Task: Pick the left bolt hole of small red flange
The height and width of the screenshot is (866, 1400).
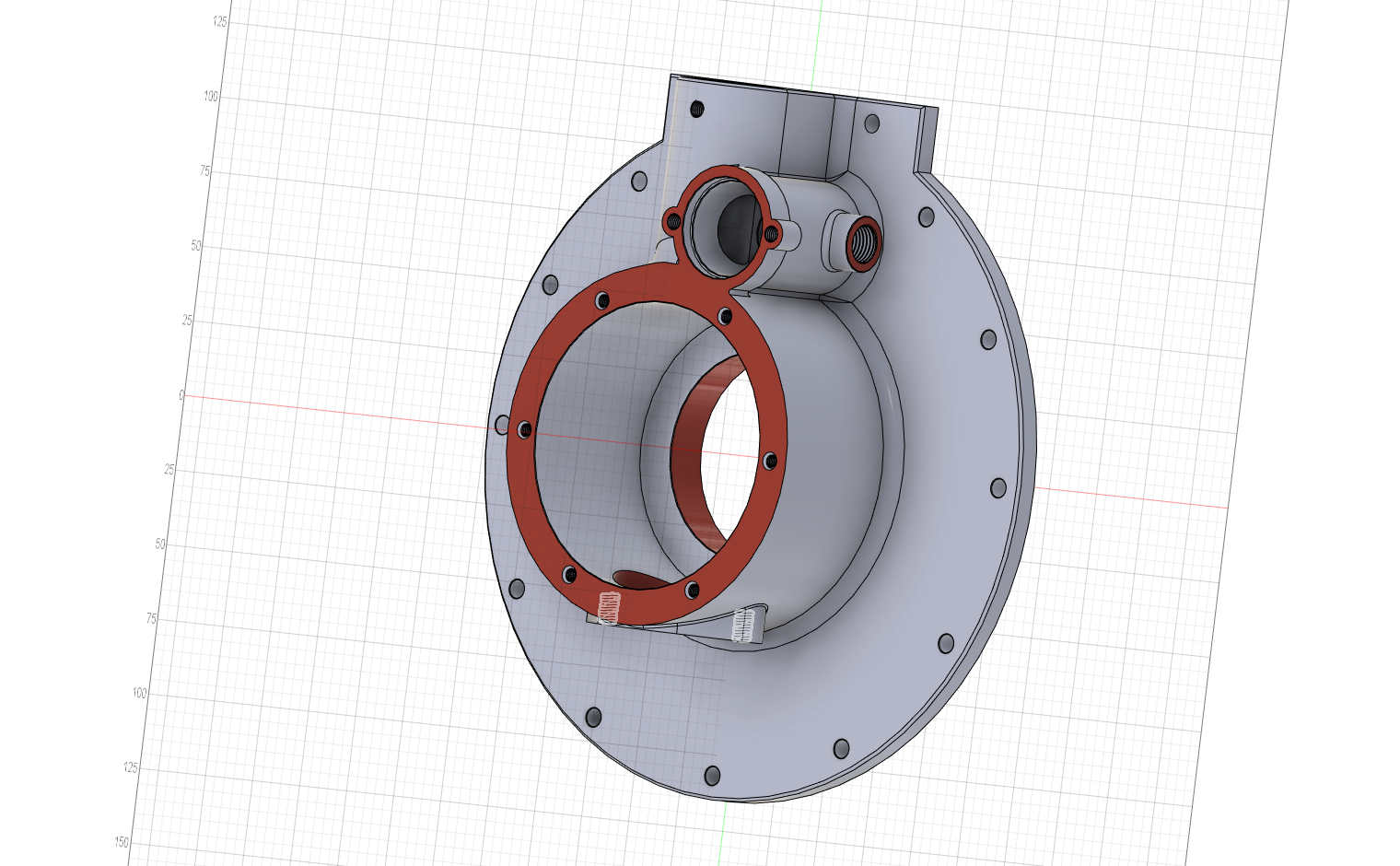Action: click(x=673, y=220)
